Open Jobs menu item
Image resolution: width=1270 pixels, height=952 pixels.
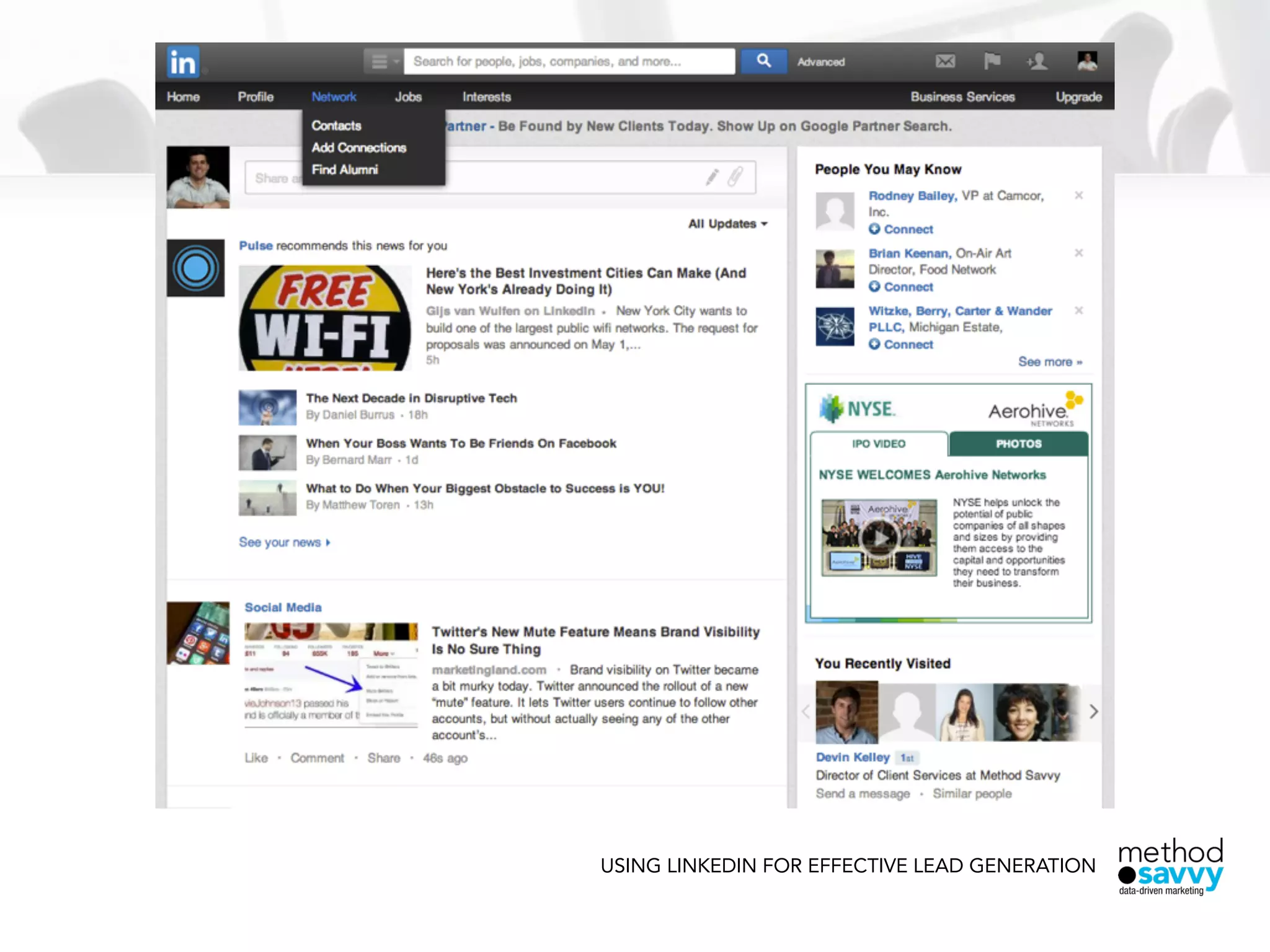(x=408, y=97)
